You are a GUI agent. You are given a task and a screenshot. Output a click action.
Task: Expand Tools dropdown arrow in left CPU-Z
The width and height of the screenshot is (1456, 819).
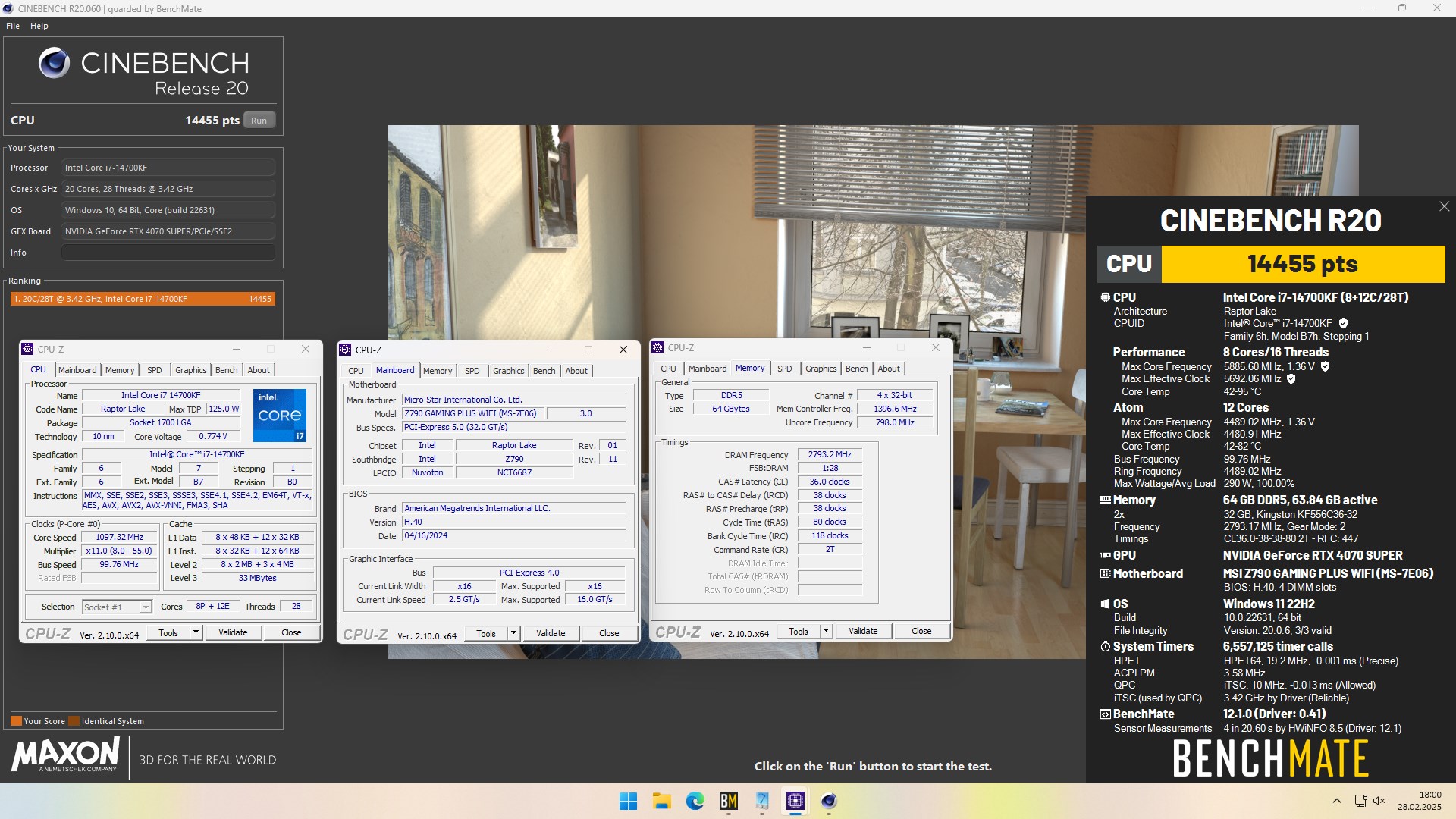click(196, 632)
